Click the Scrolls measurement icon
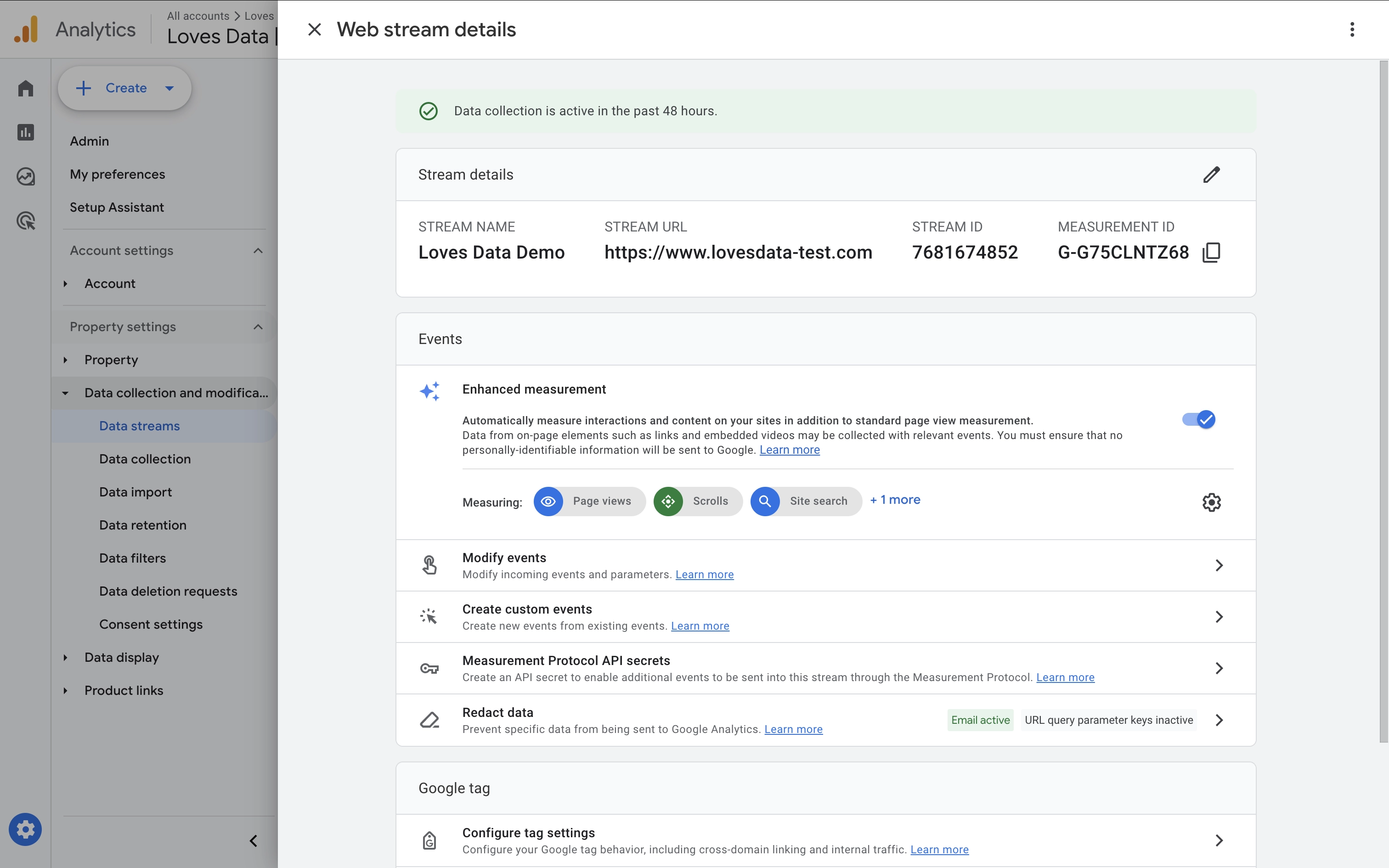Image resolution: width=1389 pixels, height=868 pixels. [668, 501]
